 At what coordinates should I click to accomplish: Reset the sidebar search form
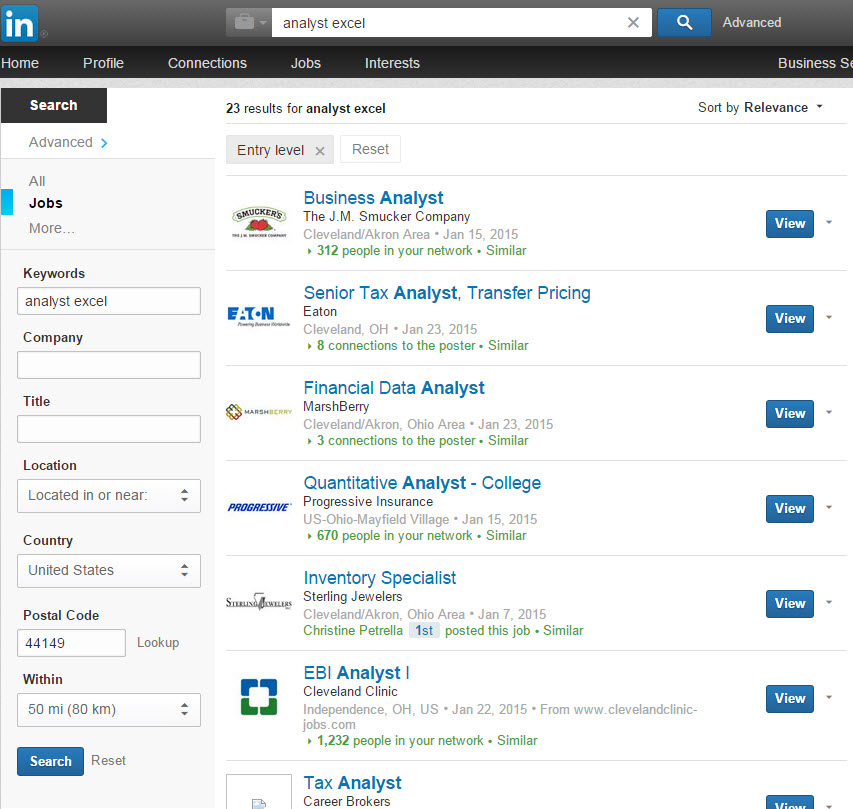coord(108,761)
